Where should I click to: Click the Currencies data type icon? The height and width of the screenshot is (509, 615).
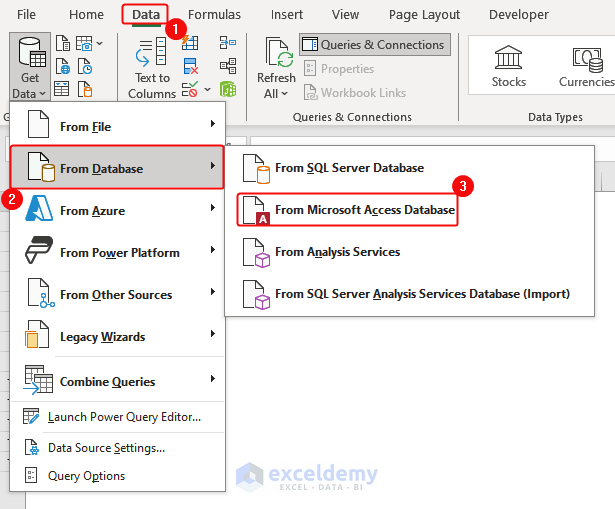click(588, 60)
